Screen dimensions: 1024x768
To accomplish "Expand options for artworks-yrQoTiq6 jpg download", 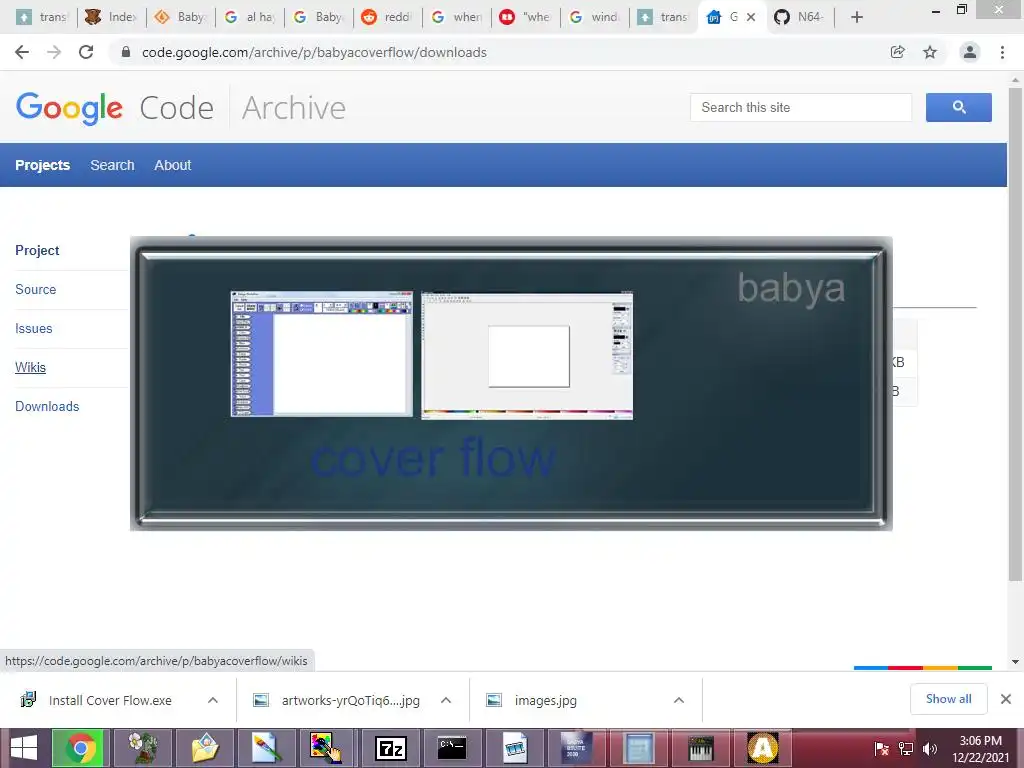I will coord(446,700).
